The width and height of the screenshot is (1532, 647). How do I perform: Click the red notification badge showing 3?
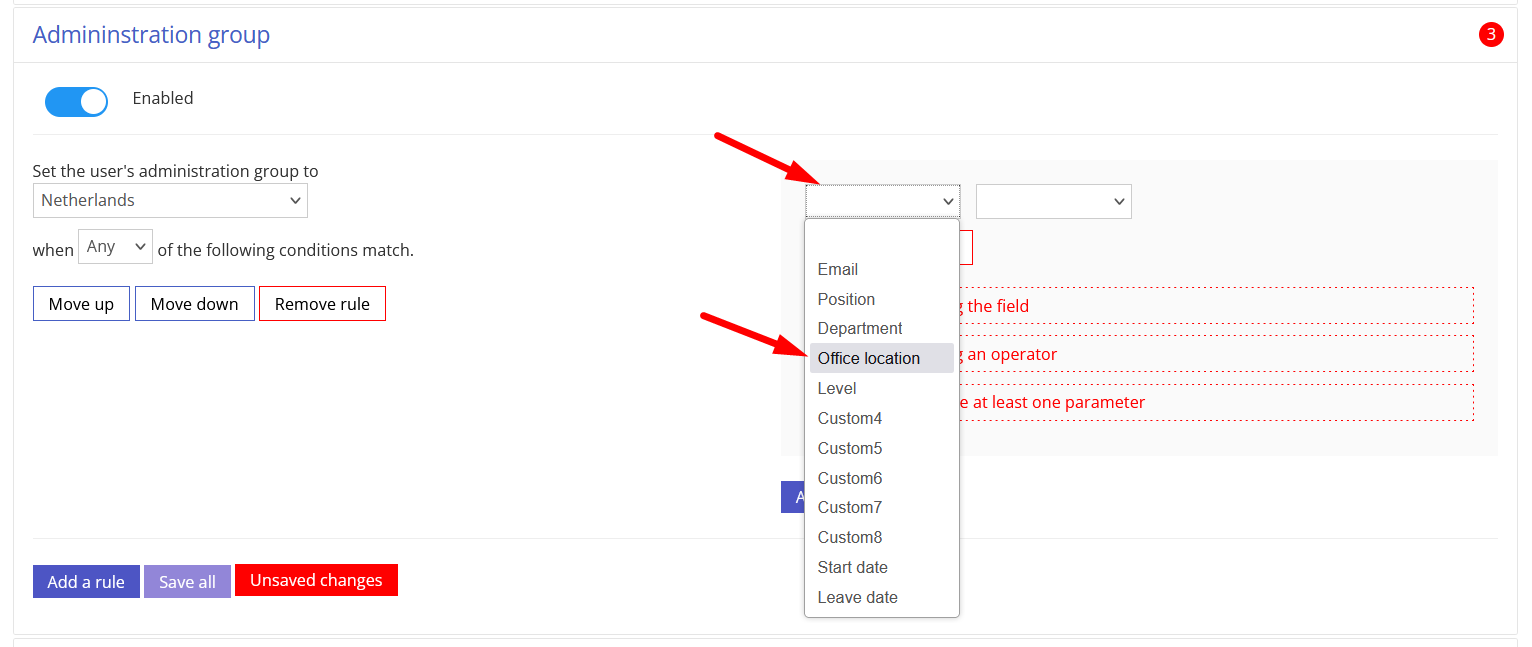click(1491, 35)
